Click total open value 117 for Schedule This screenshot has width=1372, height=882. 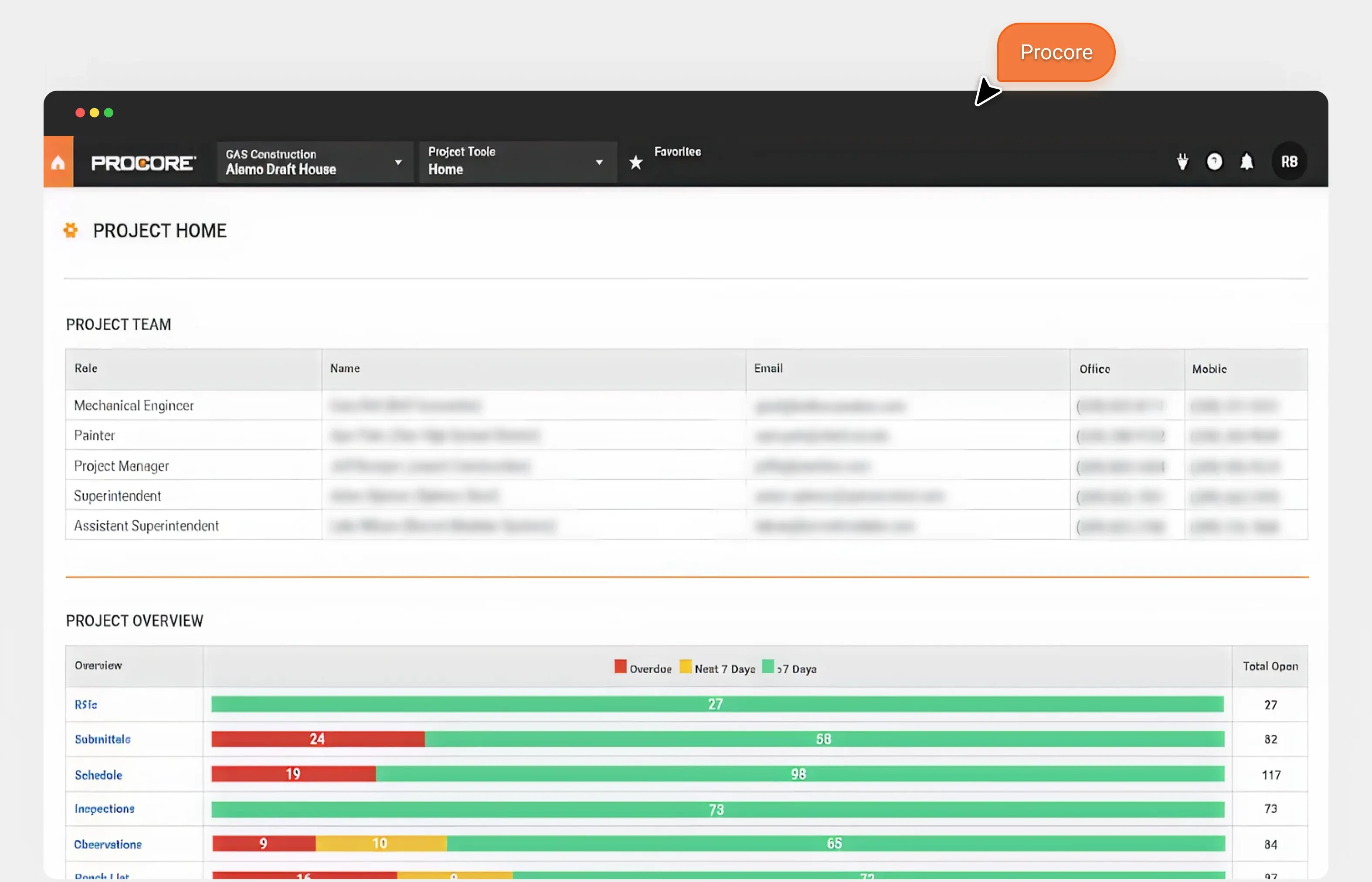click(1271, 775)
